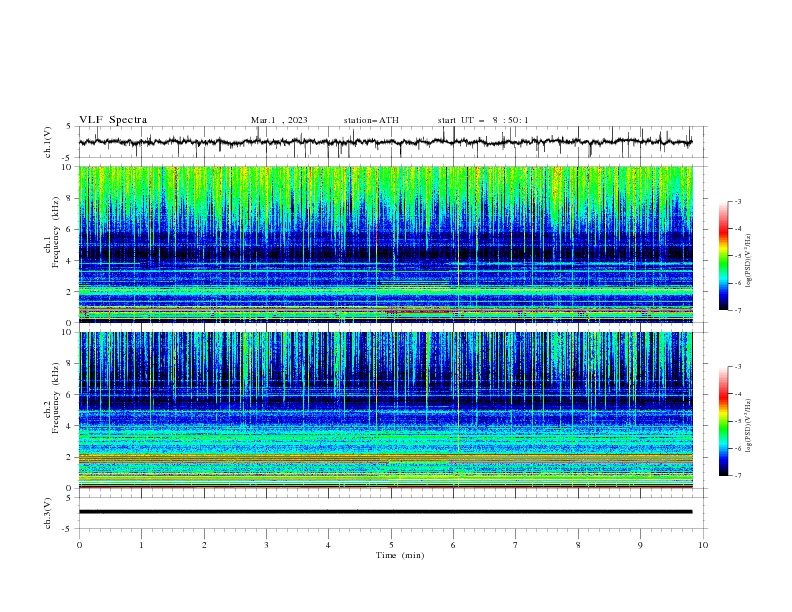The height and width of the screenshot is (612, 792).
Task: Click the ch.1 voltage waveform trace
Action: (385, 142)
